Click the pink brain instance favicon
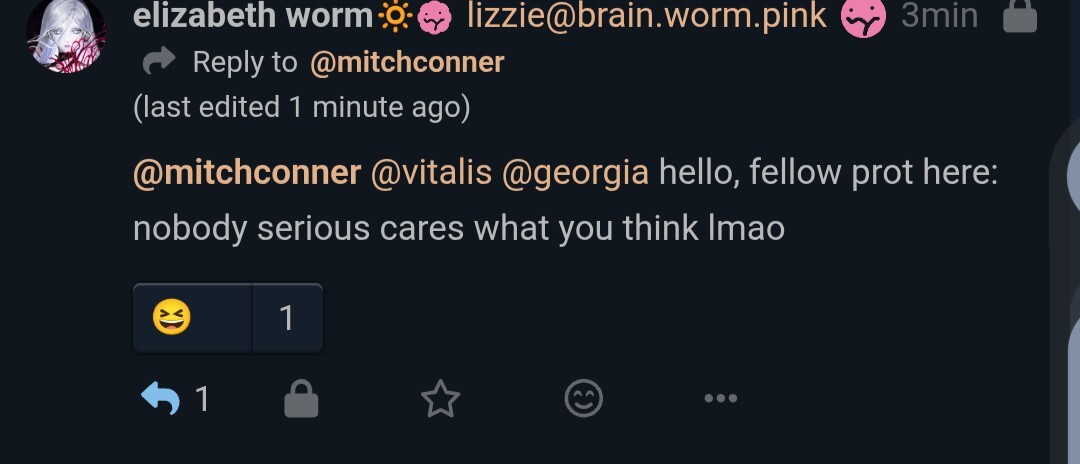This screenshot has height=464, width=1080. (863, 17)
